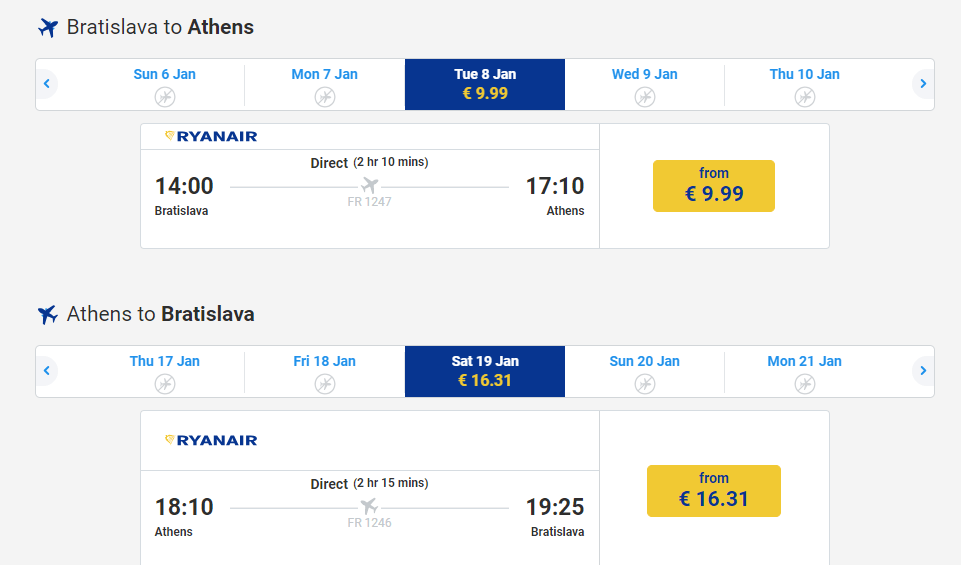Show earlier return dates with left arrow
Viewport: 961px width, 565px height.
(x=47, y=371)
